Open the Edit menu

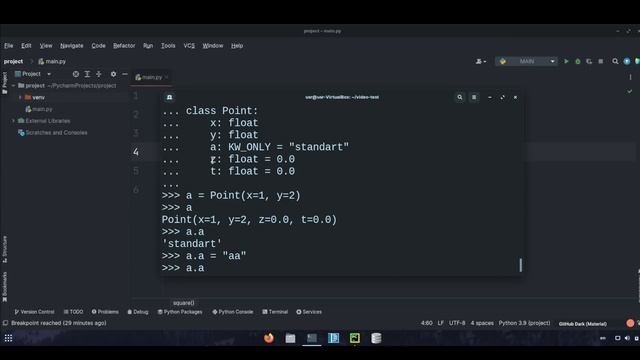pyautogui.click(x=26, y=46)
